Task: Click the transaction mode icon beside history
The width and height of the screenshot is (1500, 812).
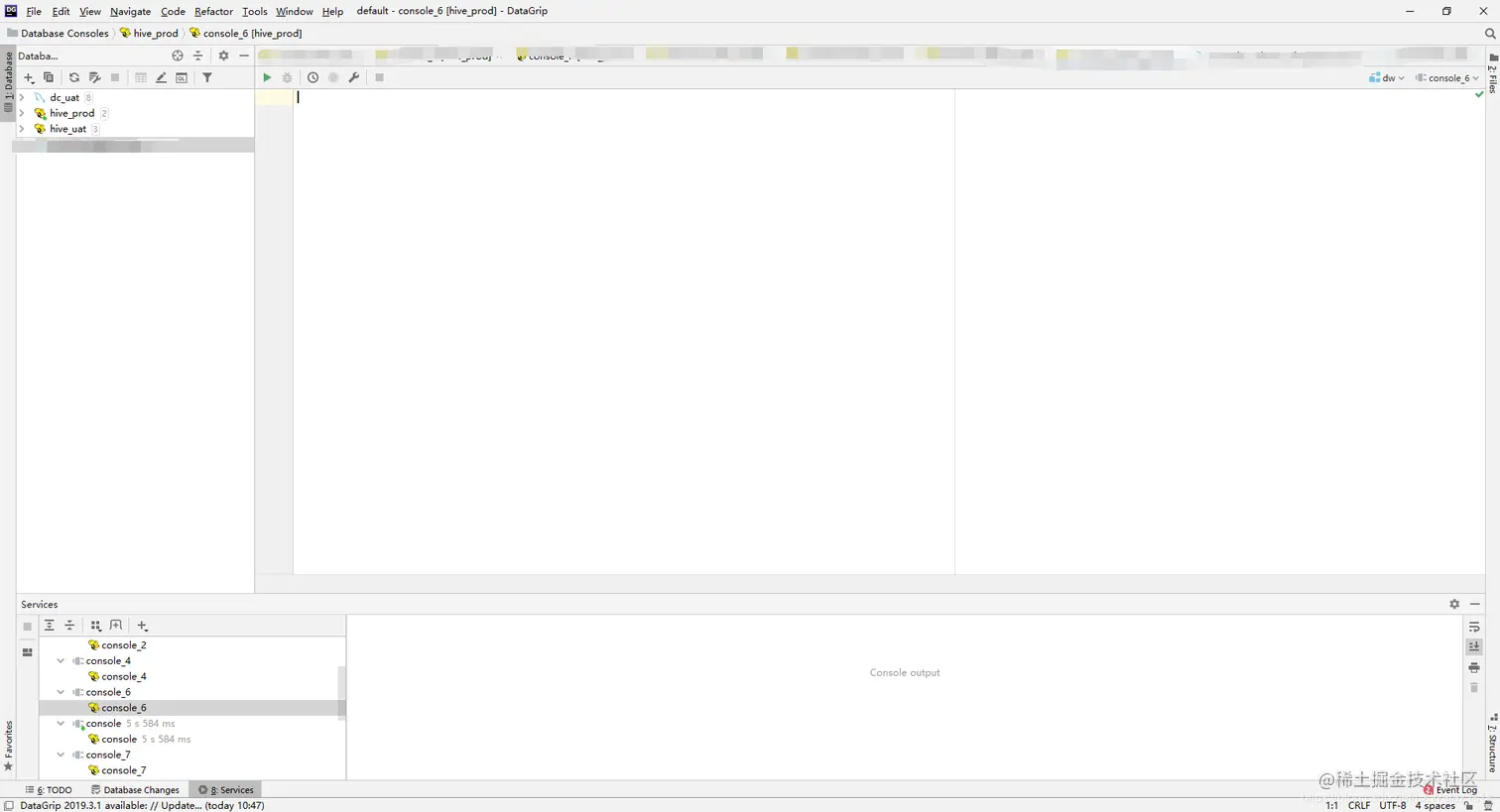Action: (333, 77)
